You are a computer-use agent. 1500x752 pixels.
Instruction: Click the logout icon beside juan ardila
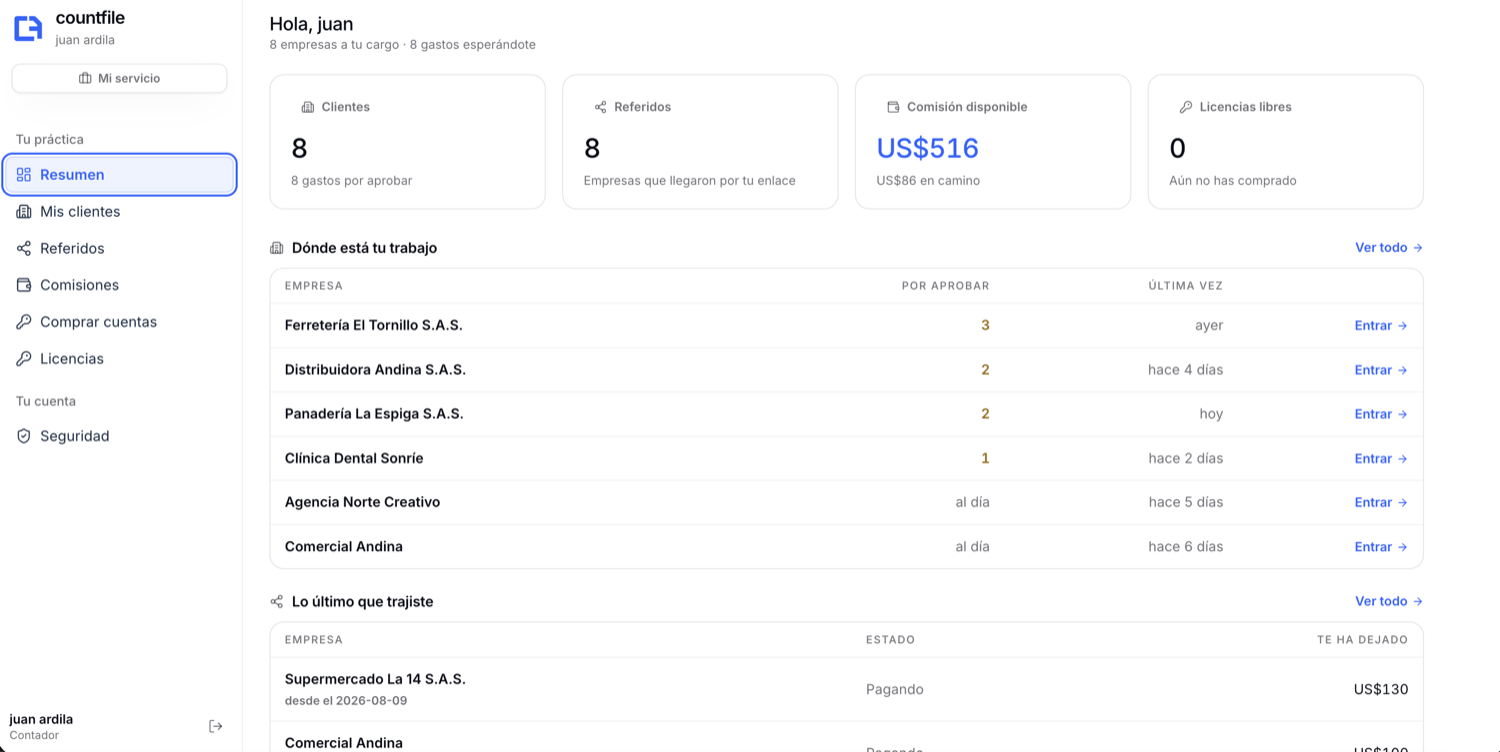[215, 726]
